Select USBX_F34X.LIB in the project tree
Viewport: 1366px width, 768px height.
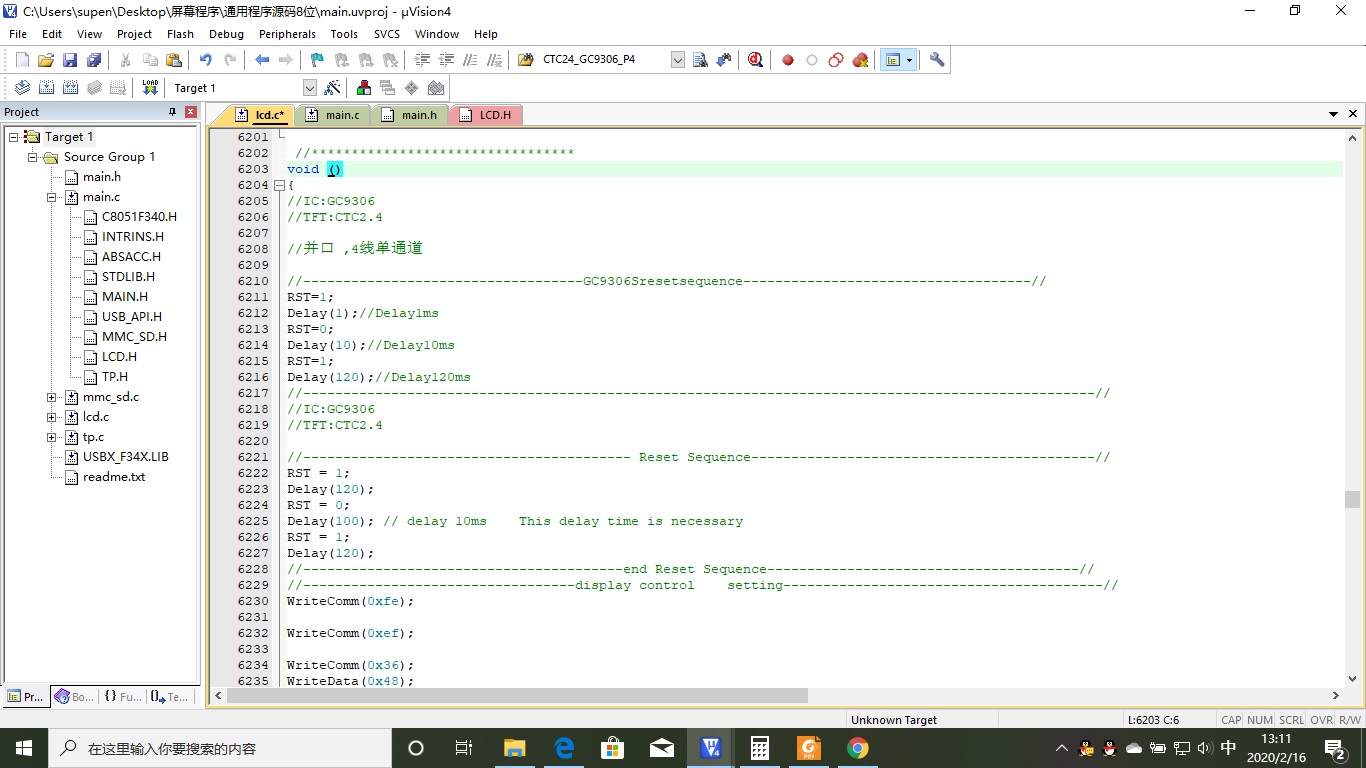pos(125,457)
